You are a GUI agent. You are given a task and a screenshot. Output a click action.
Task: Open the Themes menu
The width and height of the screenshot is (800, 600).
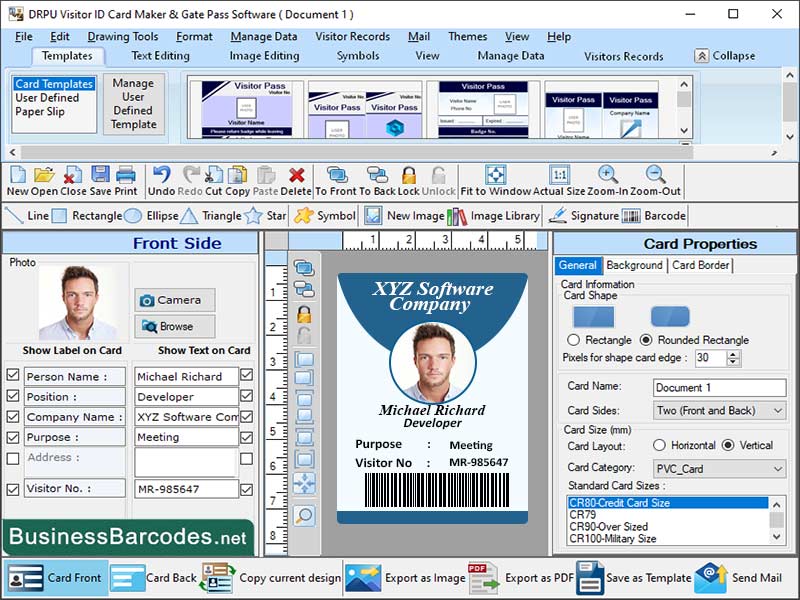[x=467, y=37]
